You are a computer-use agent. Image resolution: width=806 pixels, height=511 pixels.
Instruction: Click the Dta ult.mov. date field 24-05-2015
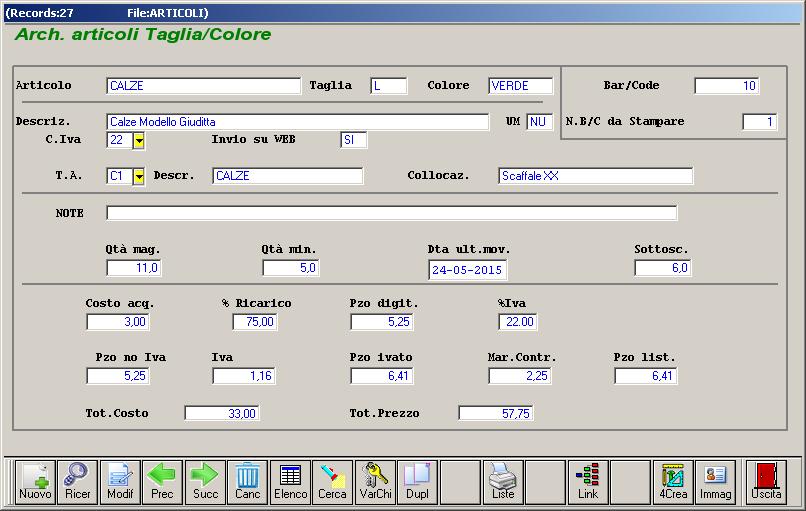click(468, 270)
